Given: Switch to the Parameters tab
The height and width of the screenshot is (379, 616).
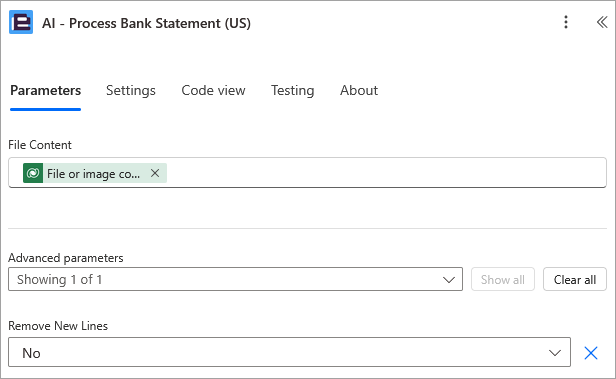Looking at the screenshot, I should point(46,90).
